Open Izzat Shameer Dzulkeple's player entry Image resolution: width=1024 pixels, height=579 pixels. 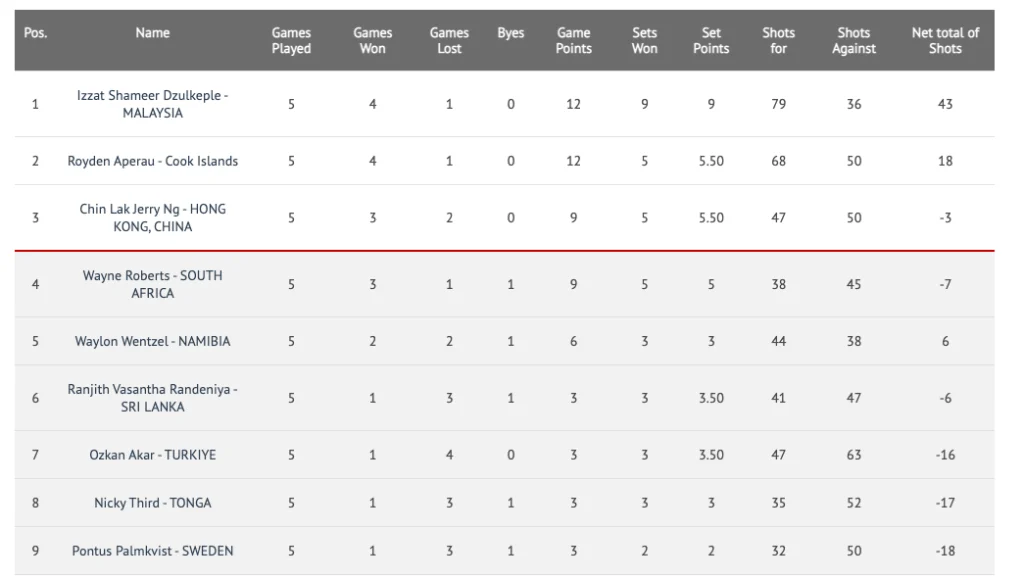[x=153, y=104]
